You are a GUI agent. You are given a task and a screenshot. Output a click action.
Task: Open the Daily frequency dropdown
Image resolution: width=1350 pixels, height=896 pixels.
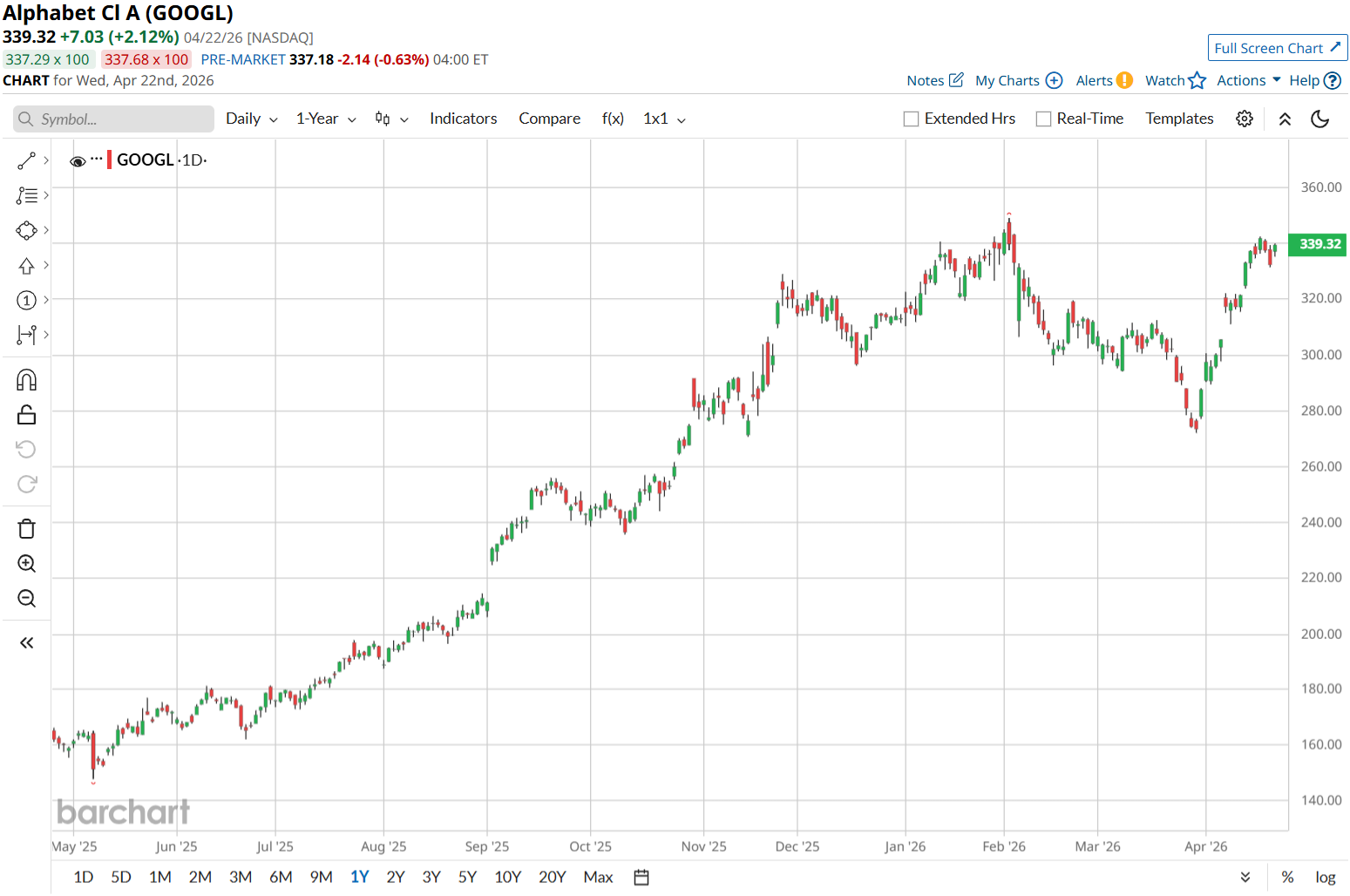pyautogui.click(x=252, y=119)
